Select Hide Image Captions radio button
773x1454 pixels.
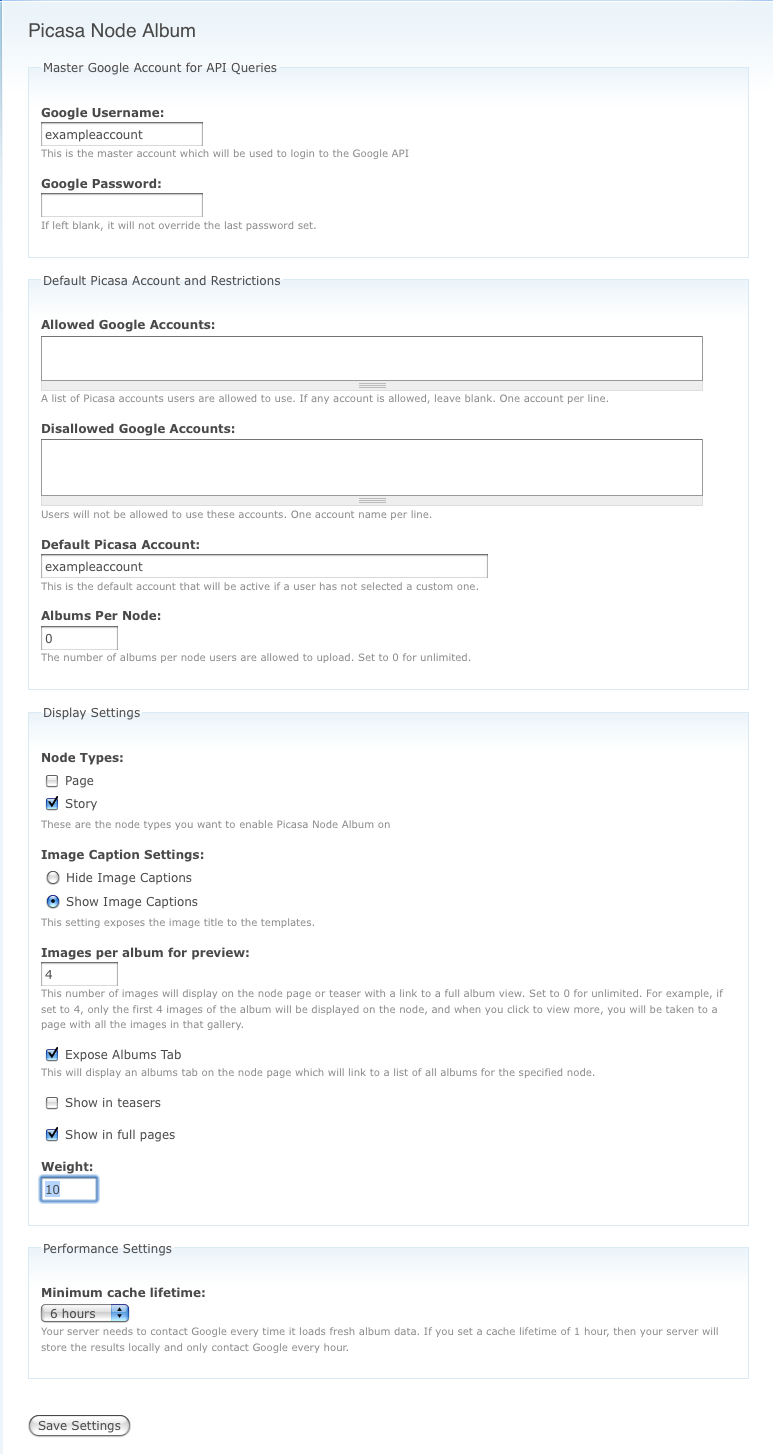(x=53, y=877)
